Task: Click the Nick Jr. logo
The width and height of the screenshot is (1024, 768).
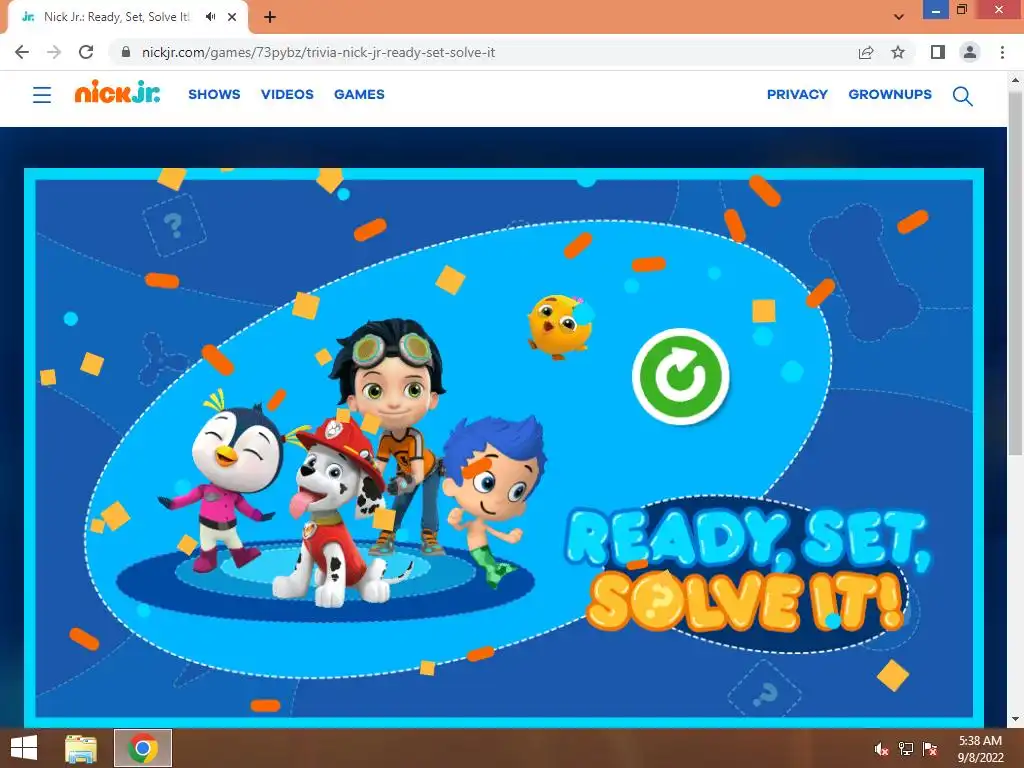Action: coord(118,92)
